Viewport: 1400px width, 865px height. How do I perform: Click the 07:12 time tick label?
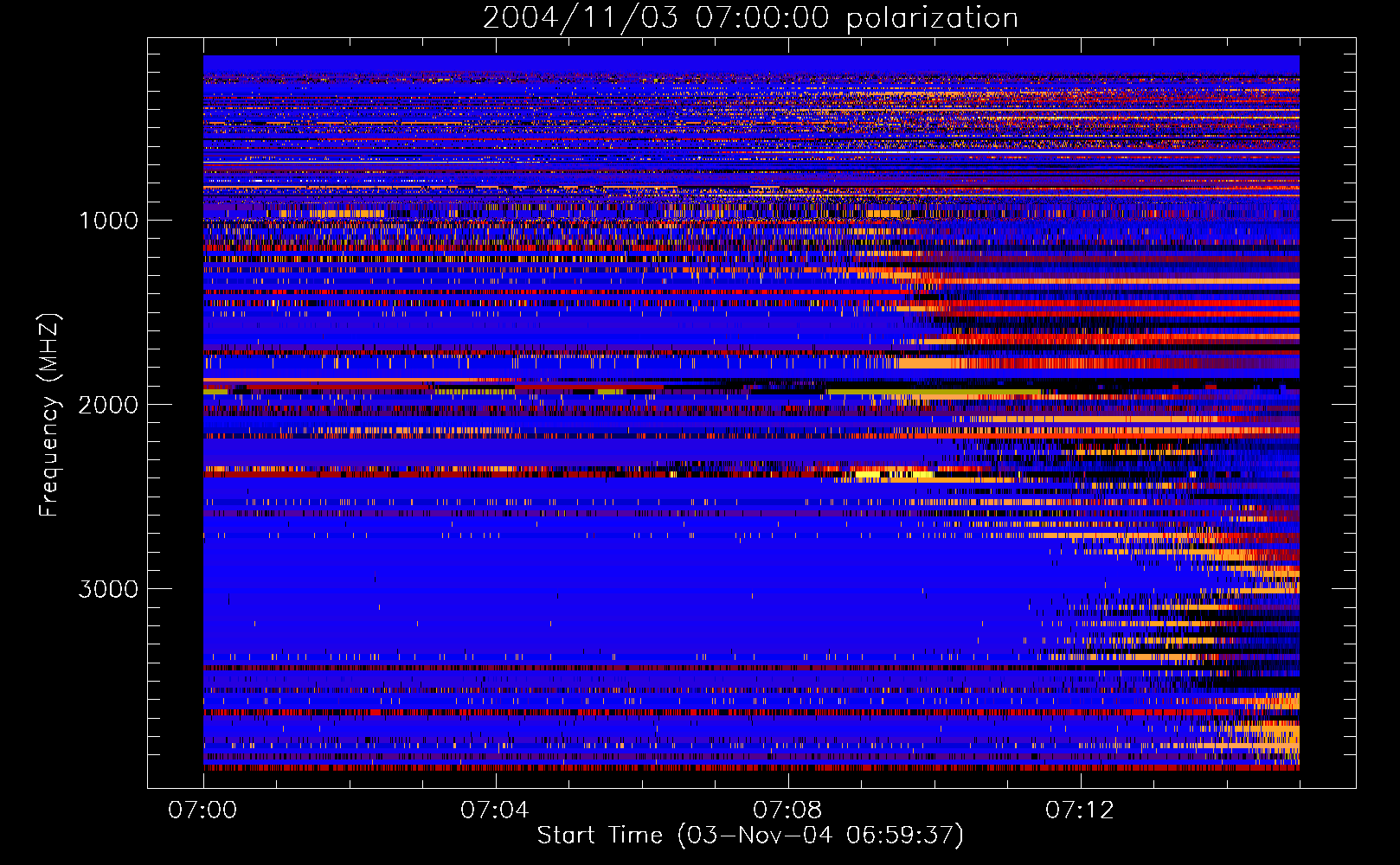click(x=1080, y=811)
